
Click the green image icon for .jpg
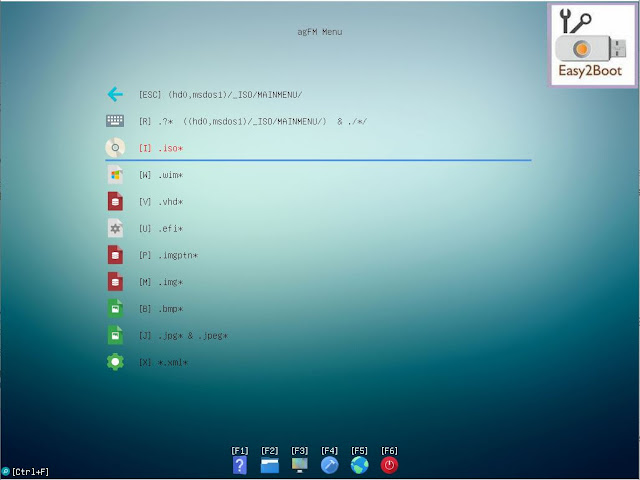pyautogui.click(x=115, y=336)
